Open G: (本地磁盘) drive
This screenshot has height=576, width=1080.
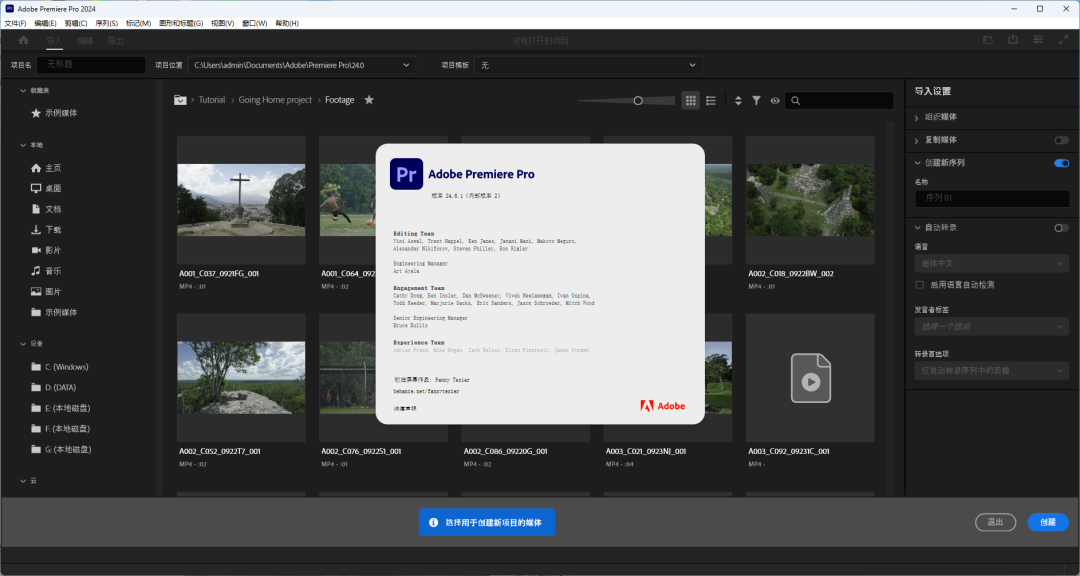pyautogui.click(x=61, y=449)
